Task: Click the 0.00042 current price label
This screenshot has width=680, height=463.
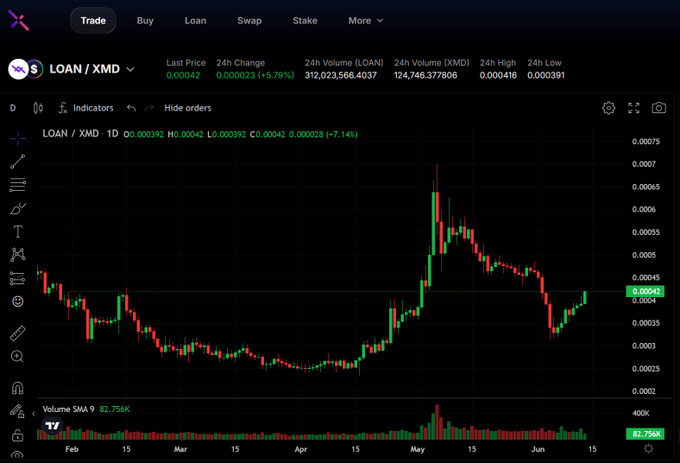Action: [x=645, y=291]
